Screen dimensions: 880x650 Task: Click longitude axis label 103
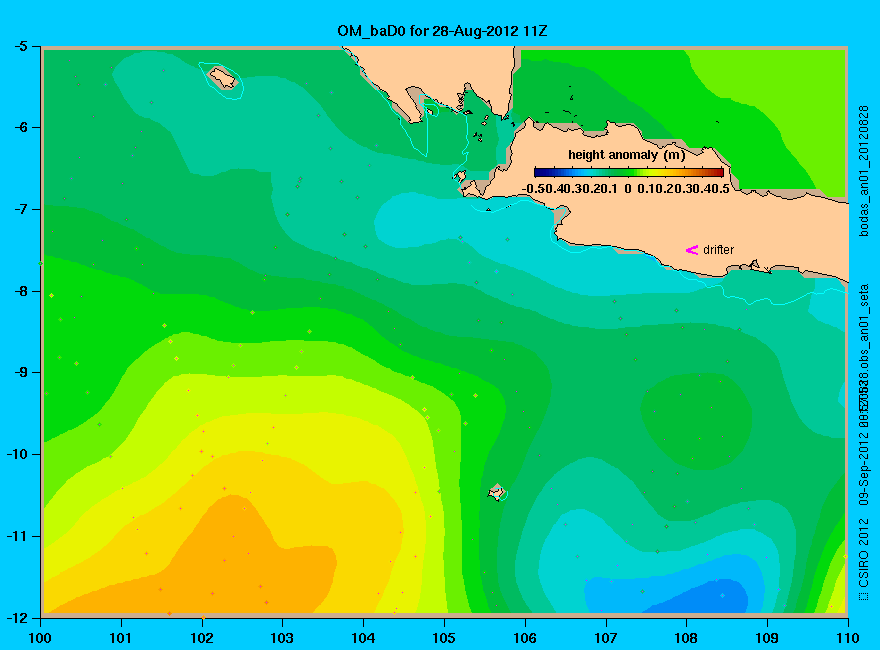tap(282, 638)
